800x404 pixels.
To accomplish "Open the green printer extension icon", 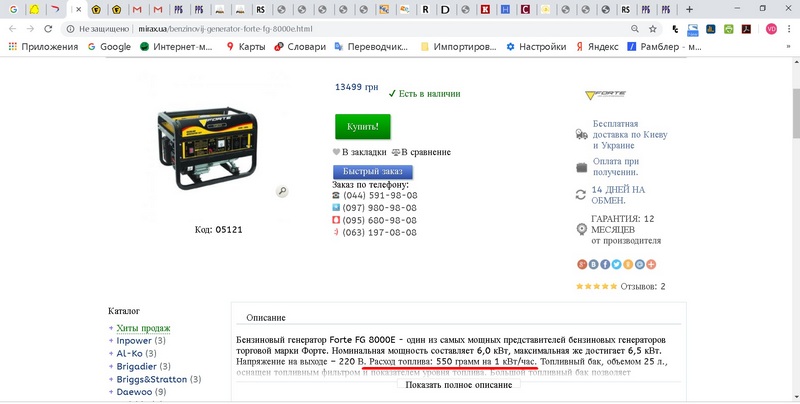I will 729,29.
